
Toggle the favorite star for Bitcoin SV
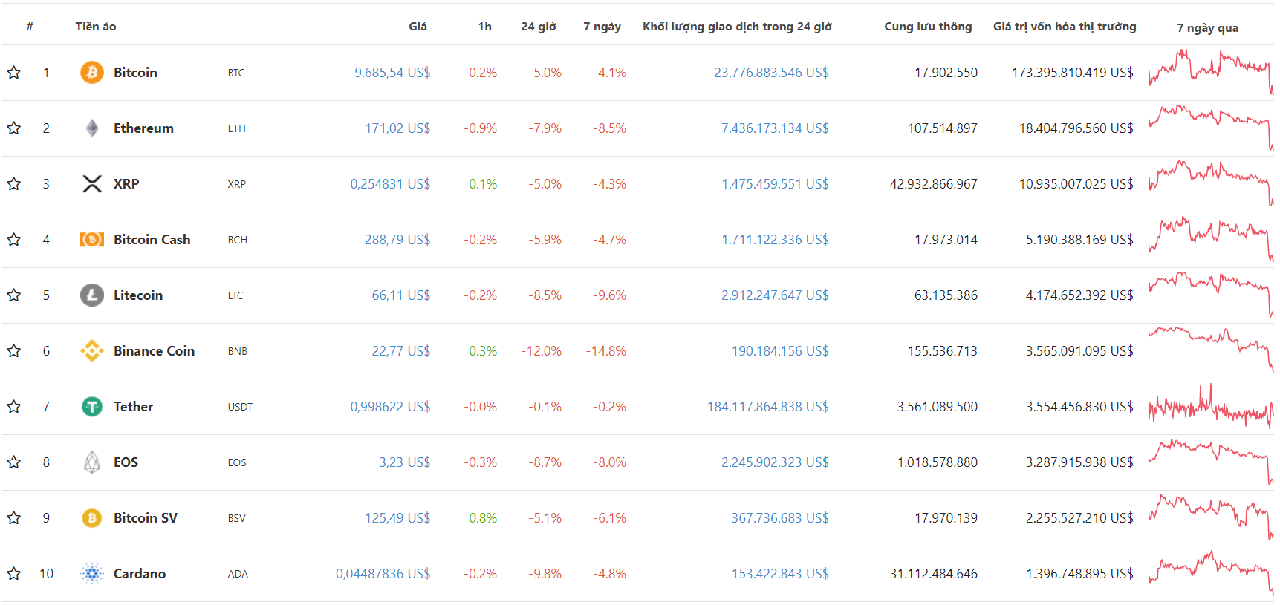pyautogui.click(x=14, y=518)
